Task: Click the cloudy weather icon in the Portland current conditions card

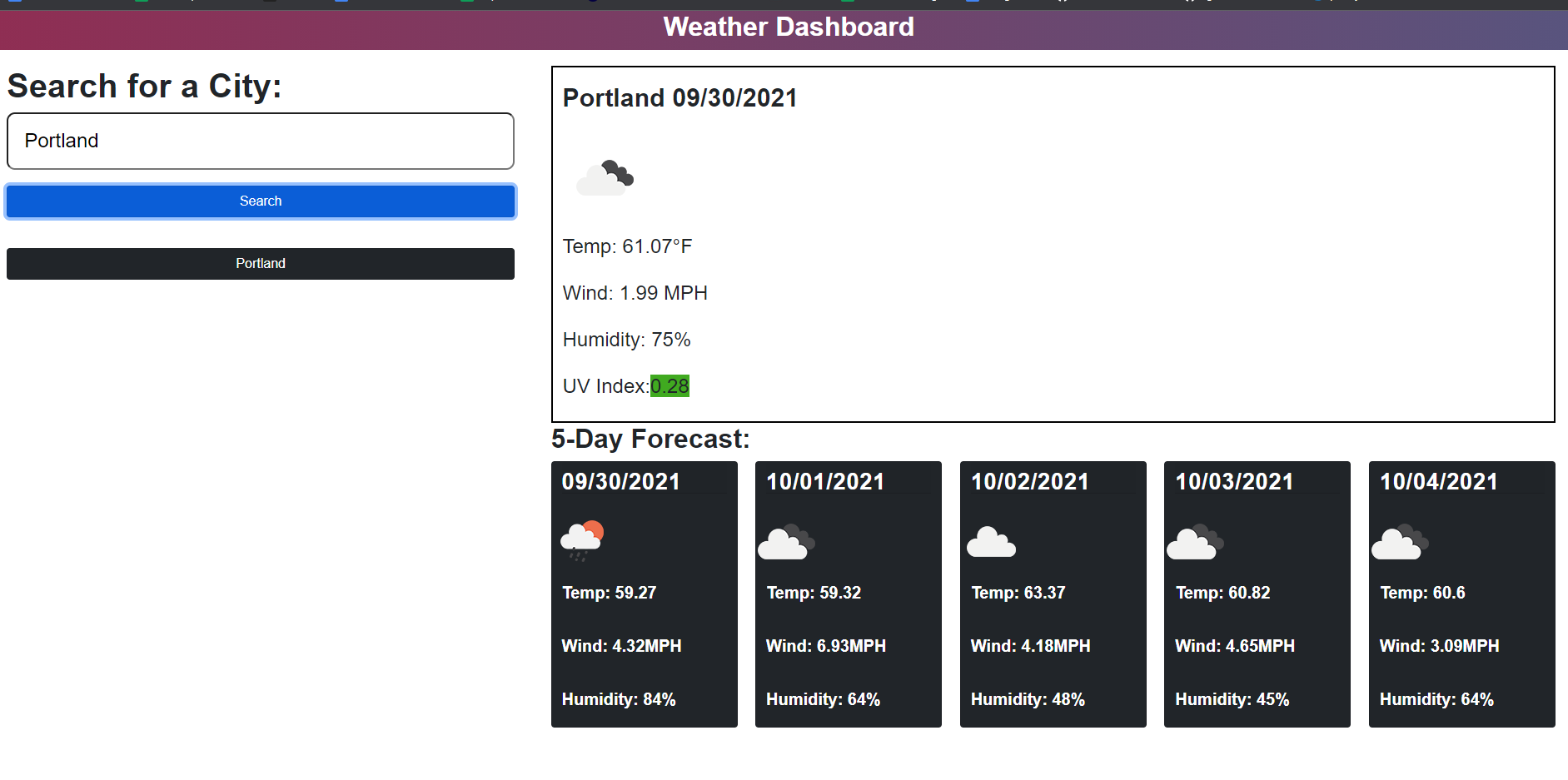Action: 605,177
